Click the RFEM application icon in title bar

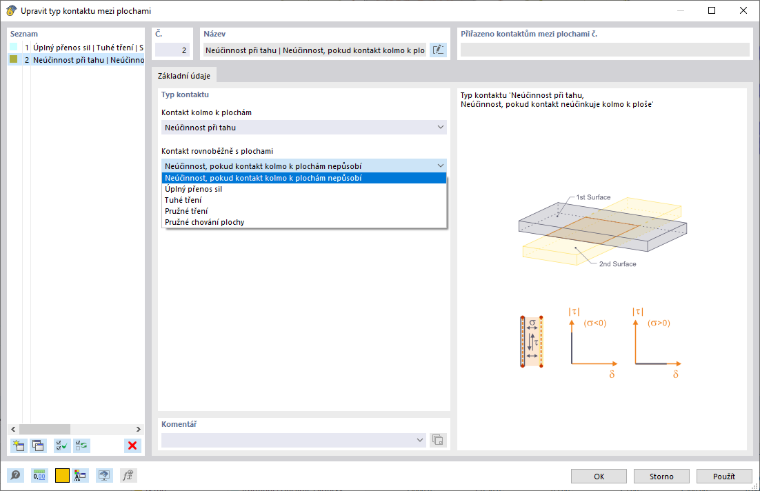11,10
